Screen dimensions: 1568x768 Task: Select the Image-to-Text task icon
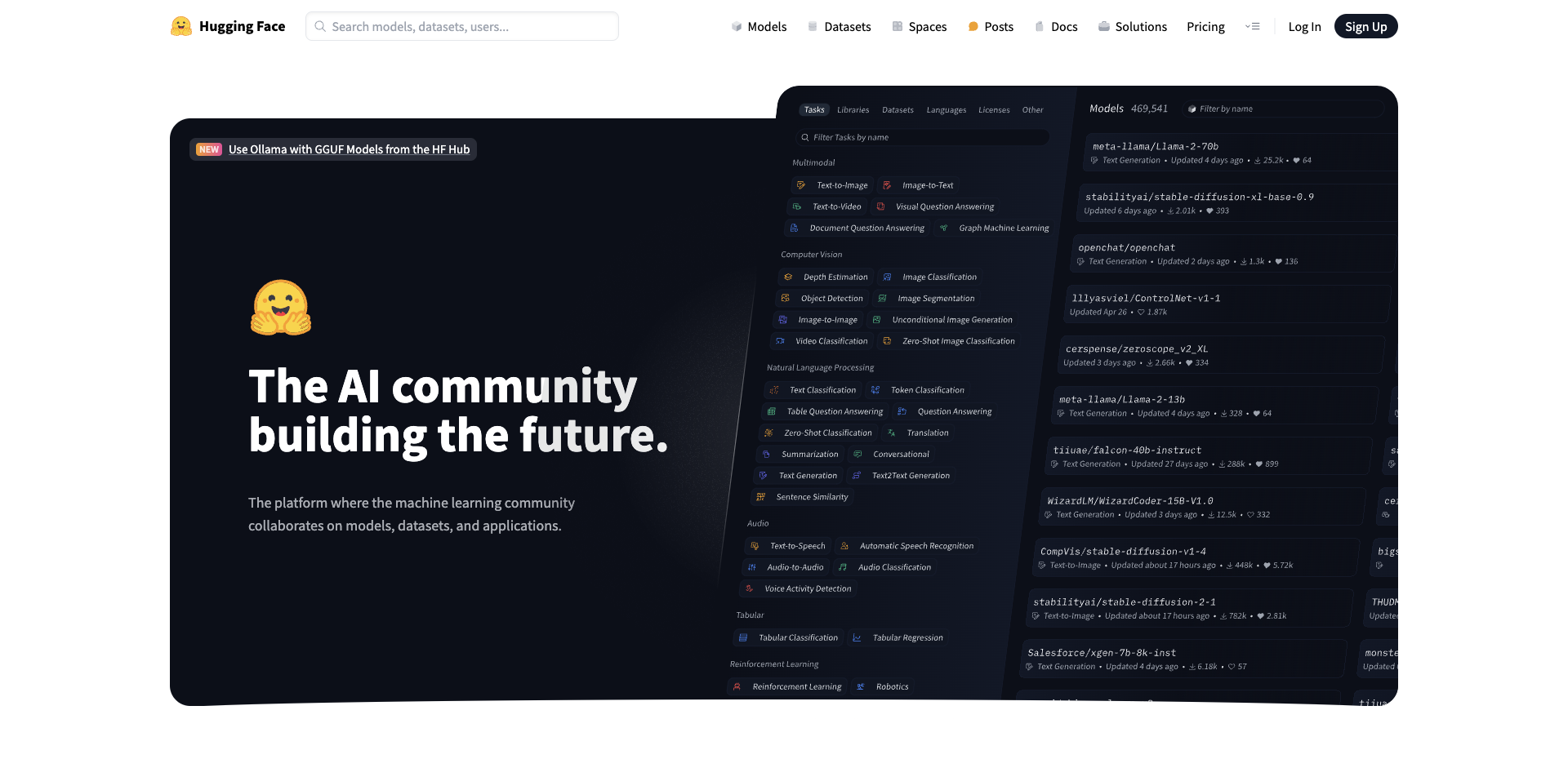pyautogui.click(x=887, y=185)
